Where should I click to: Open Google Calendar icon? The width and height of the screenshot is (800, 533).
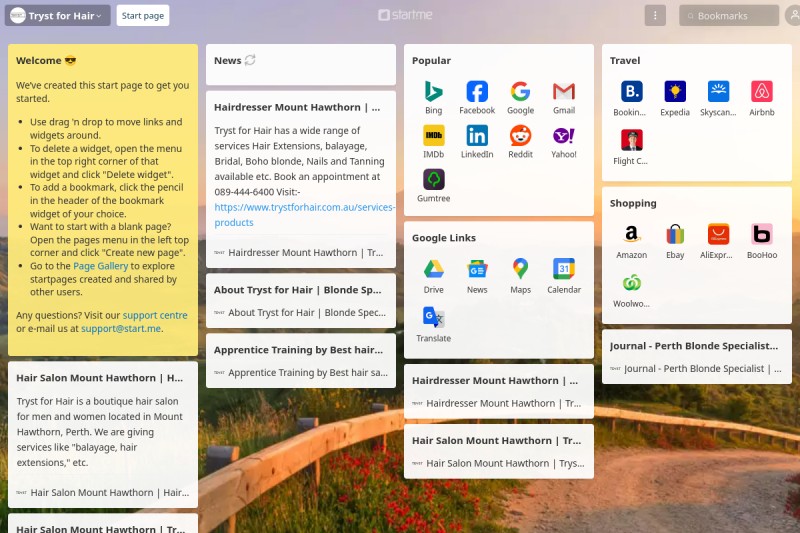[564, 269]
